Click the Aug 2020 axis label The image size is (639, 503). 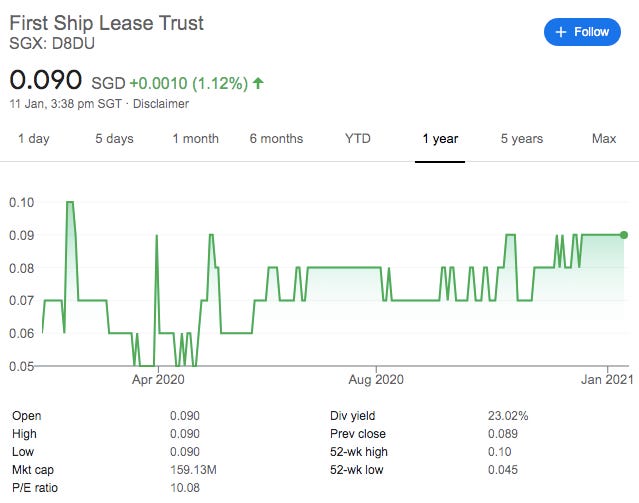376,379
